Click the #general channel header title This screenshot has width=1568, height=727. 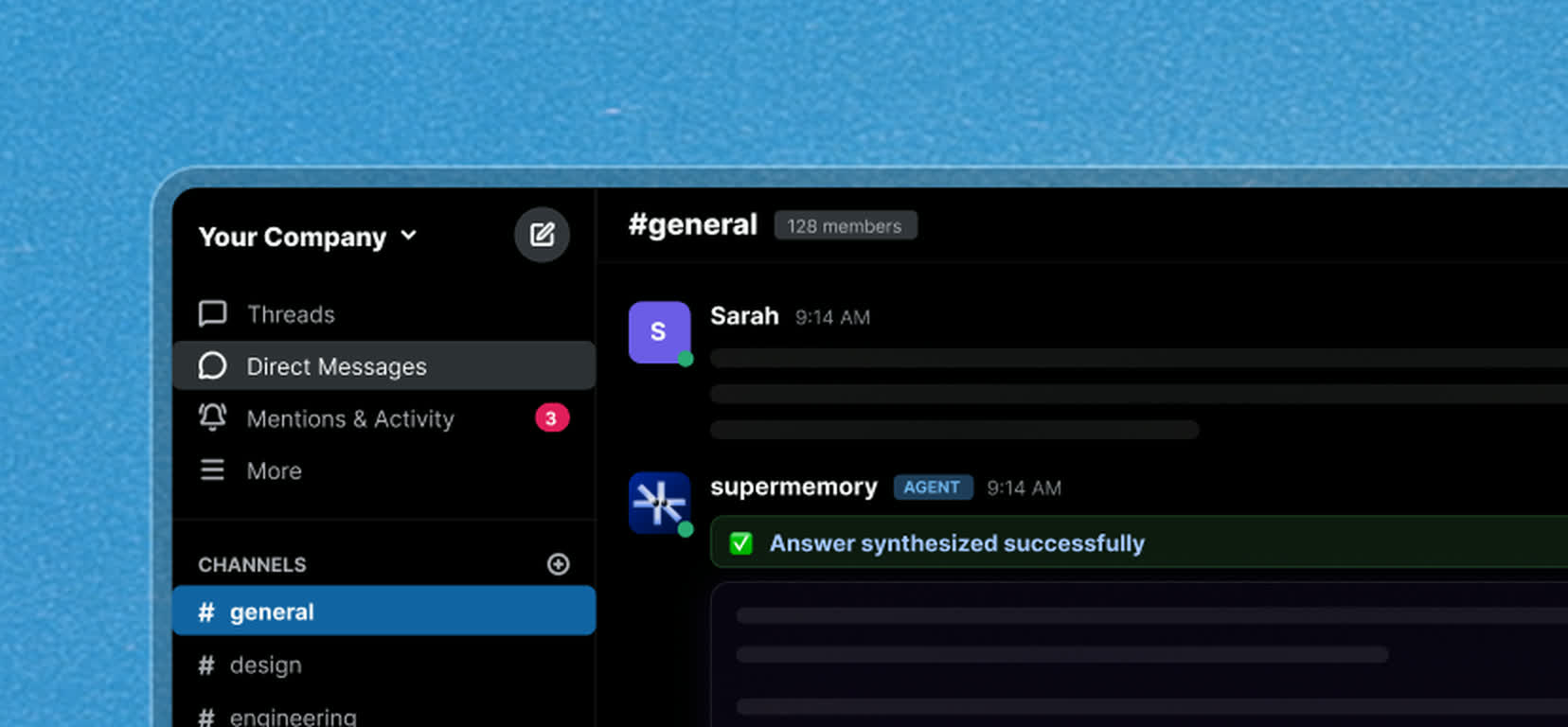(693, 225)
